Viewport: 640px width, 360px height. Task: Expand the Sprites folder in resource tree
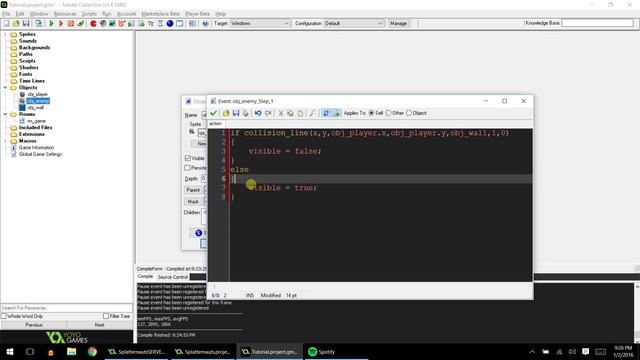point(5,34)
